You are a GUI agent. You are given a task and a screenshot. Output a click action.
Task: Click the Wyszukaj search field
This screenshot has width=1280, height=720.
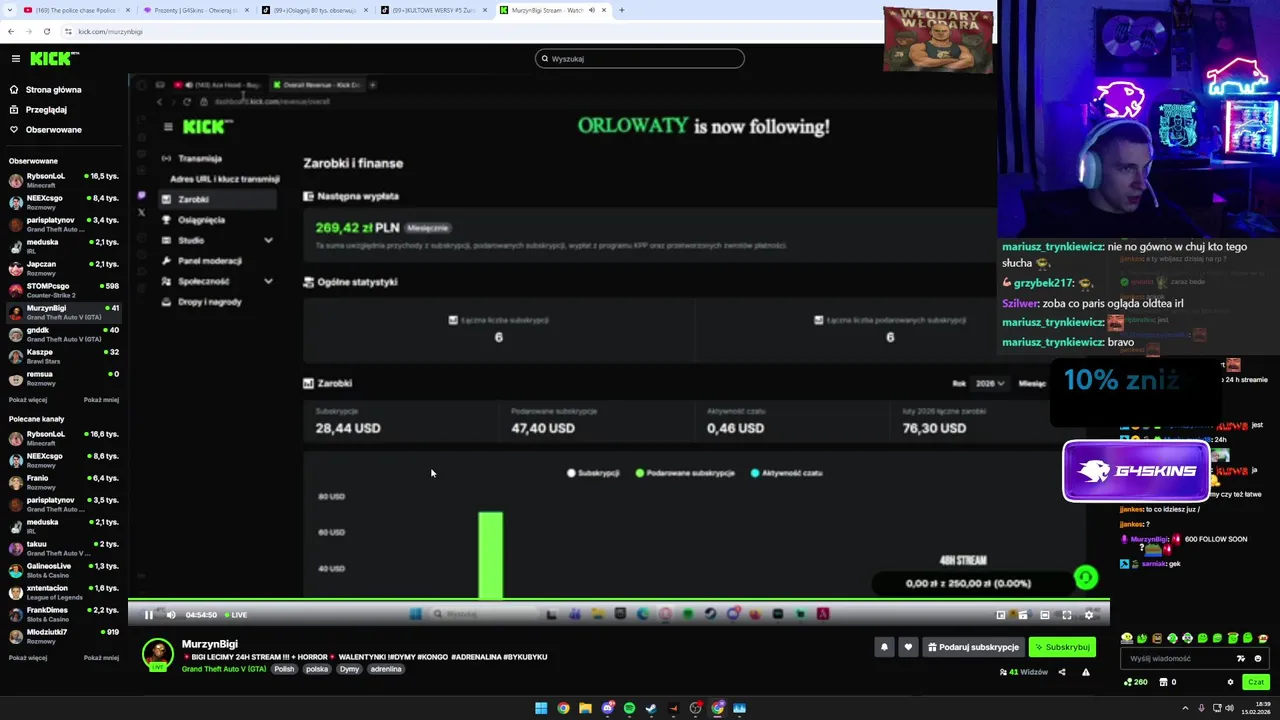click(x=640, y=59)
